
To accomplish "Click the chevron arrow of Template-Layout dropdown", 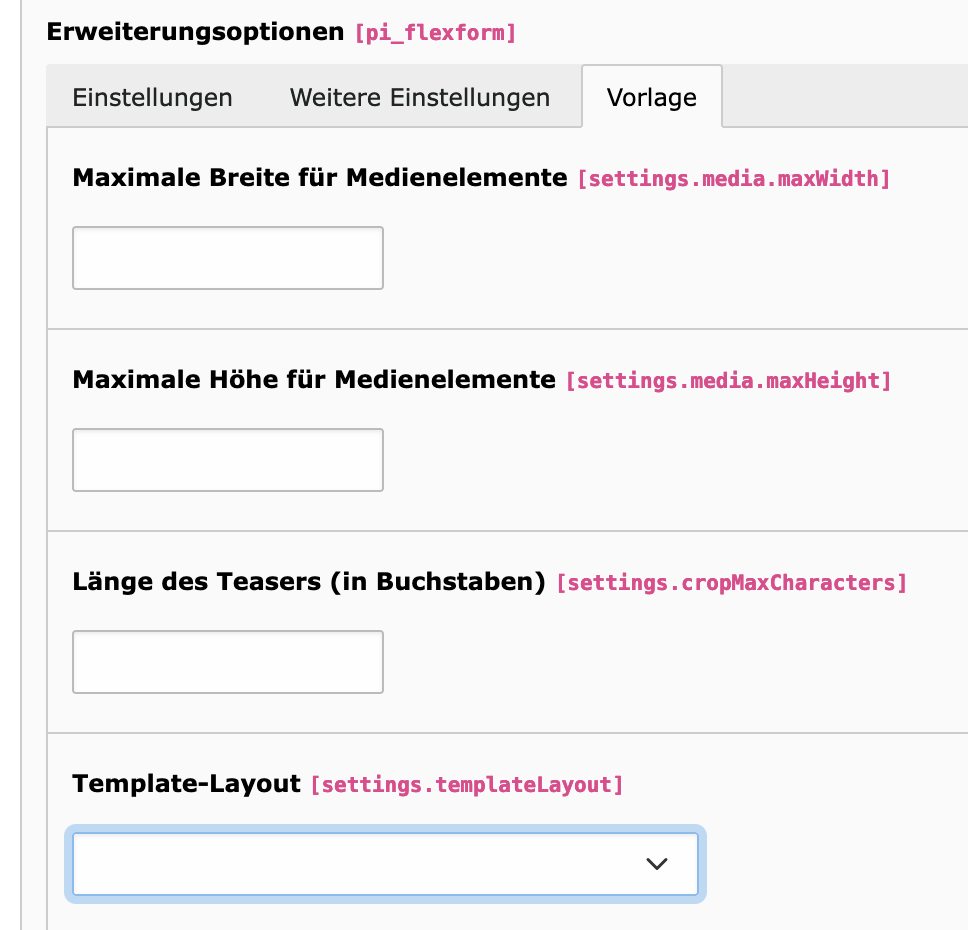I will [x=657, y=864].
